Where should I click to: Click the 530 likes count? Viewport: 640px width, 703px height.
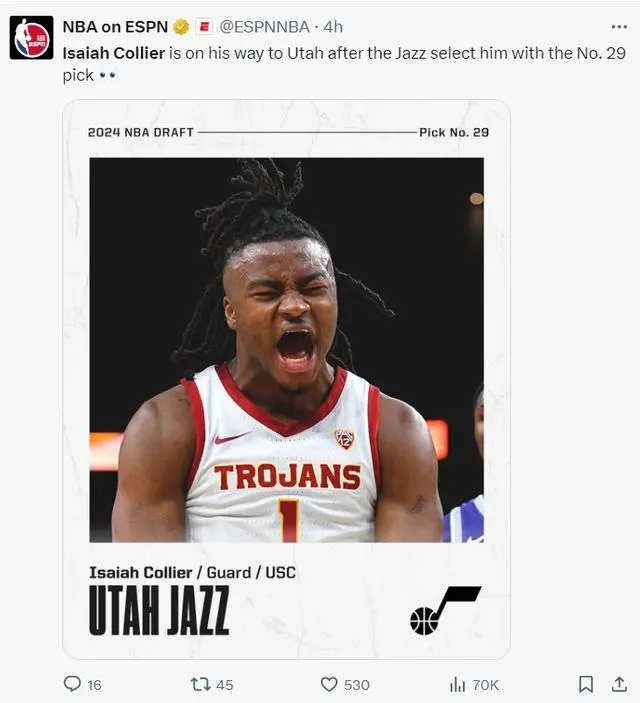click(x=357, y=685)
